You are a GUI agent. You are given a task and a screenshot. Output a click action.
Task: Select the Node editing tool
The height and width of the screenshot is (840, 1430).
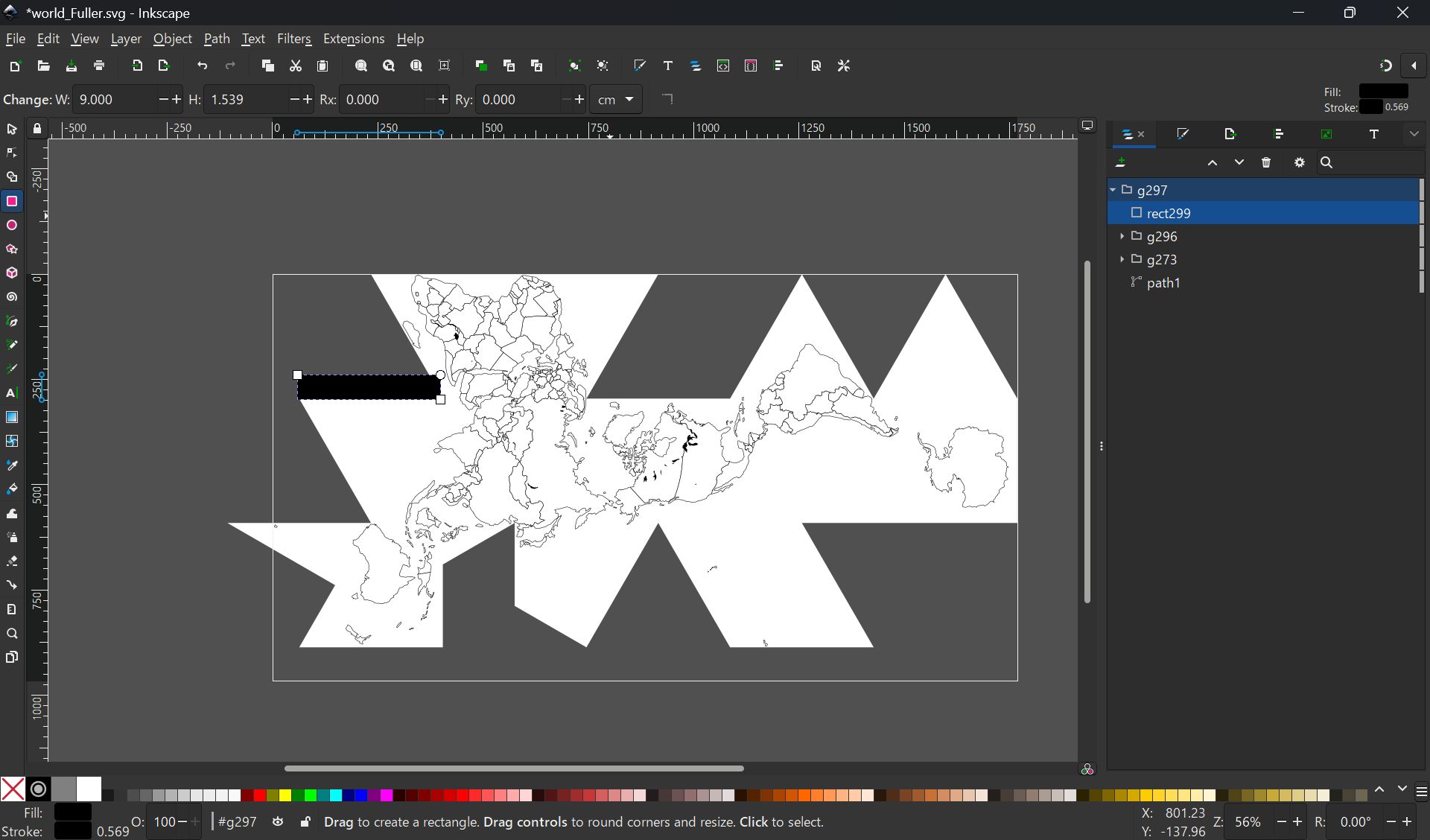[11, 153]
